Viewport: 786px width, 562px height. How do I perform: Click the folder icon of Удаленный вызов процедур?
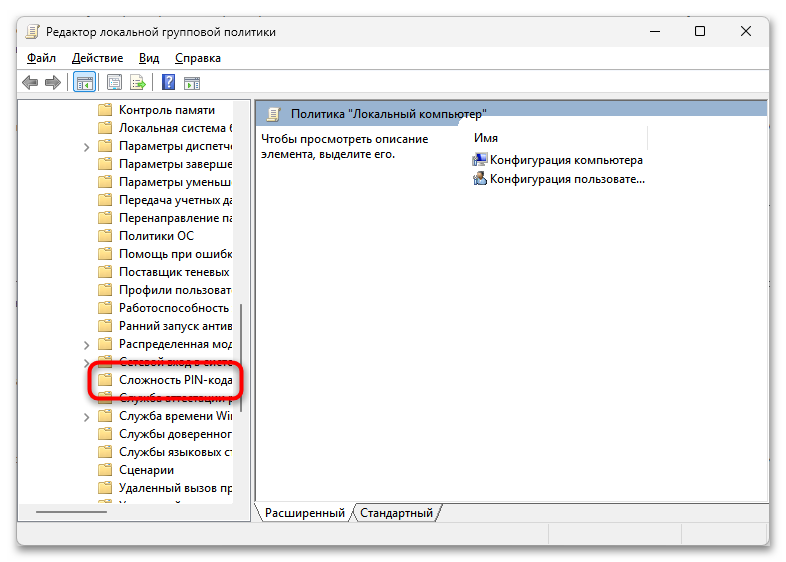(x=105, y=488)
